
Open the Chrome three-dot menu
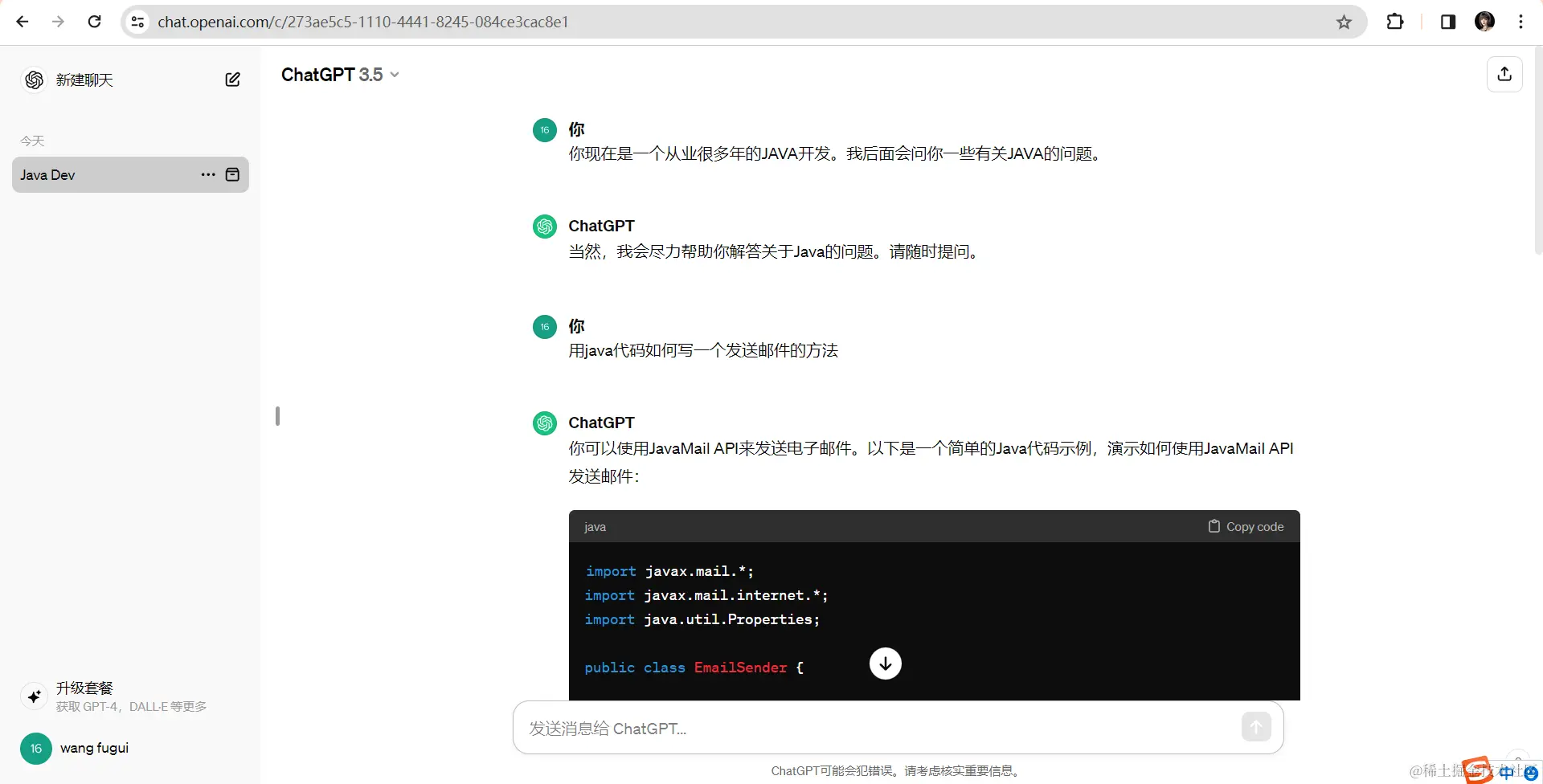point(1520,22)
